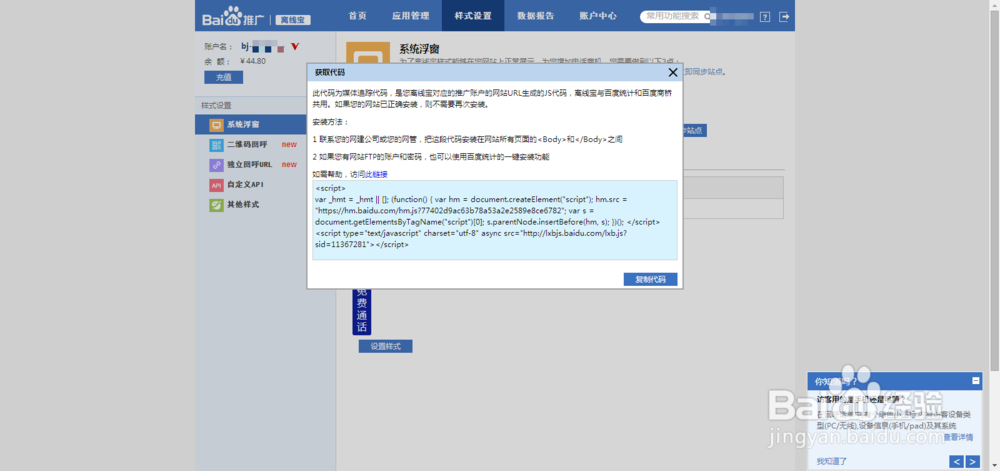Click the 复制代码 button
Viewport: 1000px width, 471px height.
tap(651, 279)
